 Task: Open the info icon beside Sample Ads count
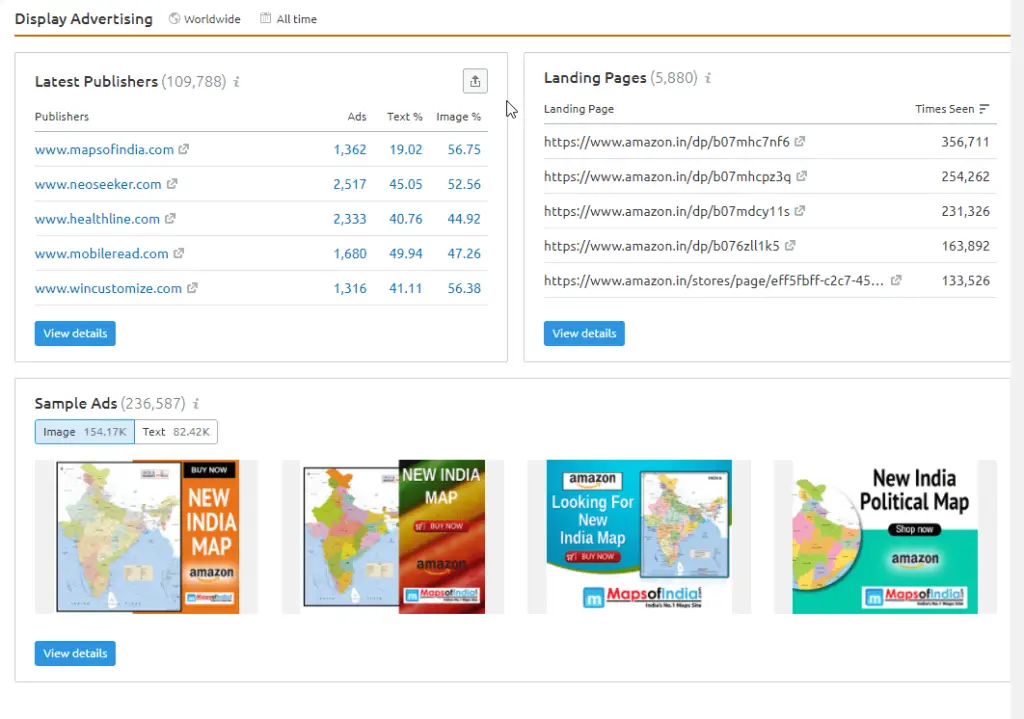[x=195, y=404]
